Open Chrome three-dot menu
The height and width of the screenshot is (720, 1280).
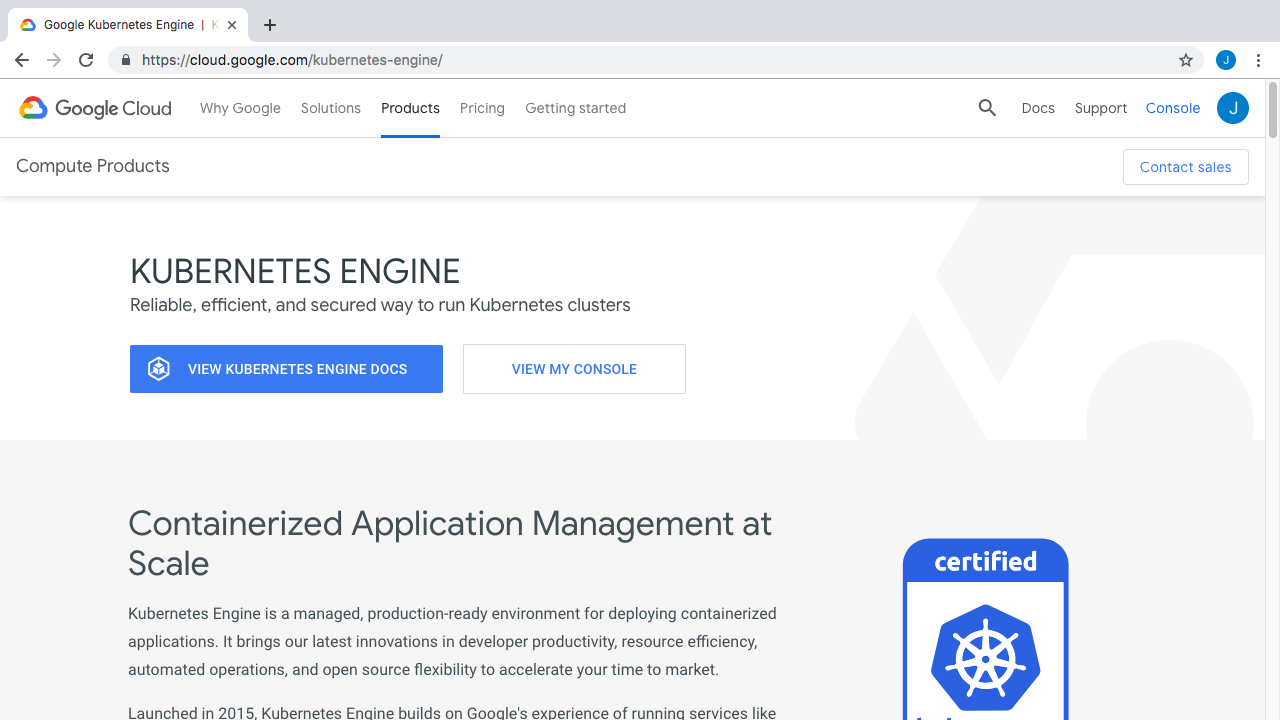pyautogui.click(x=1259, y=60)
